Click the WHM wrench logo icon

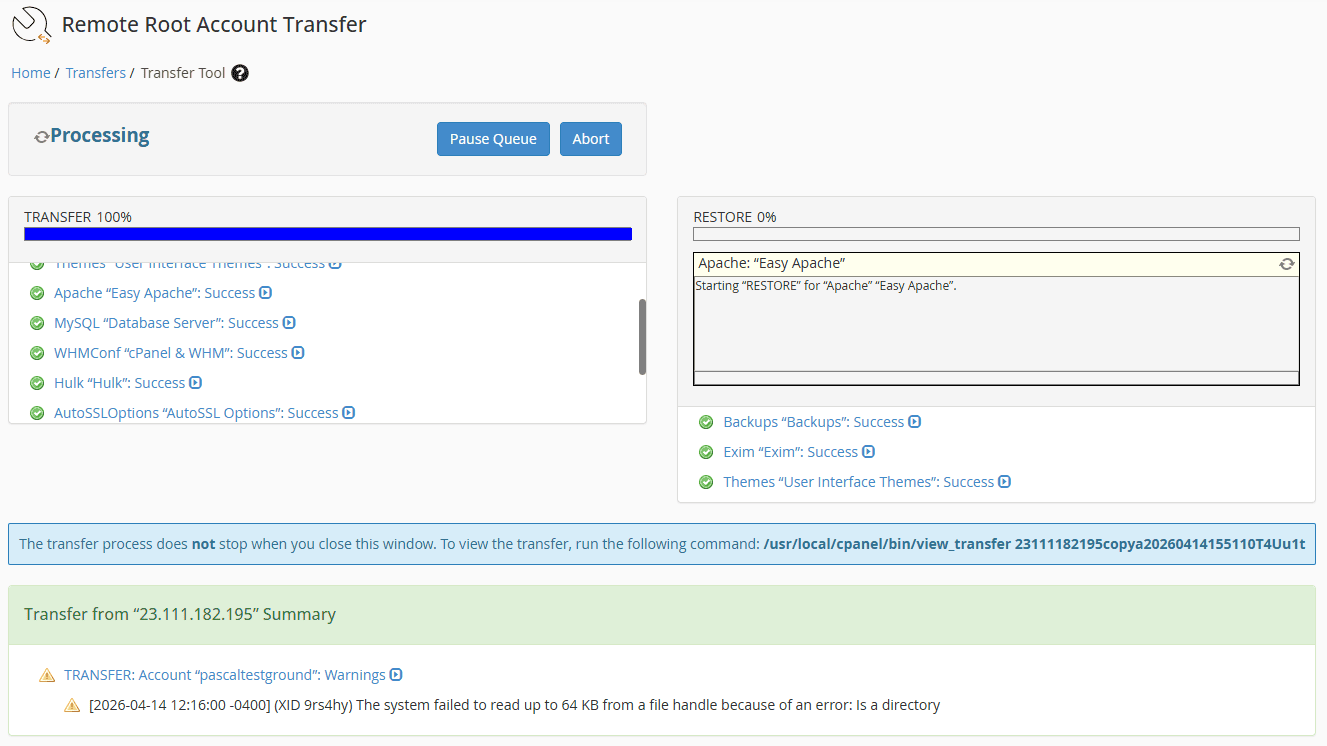(28, 24)
